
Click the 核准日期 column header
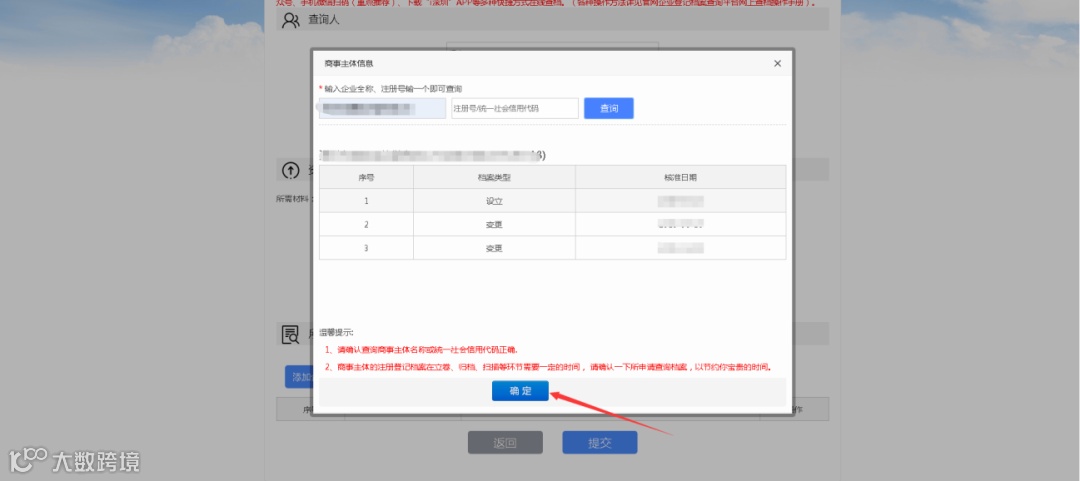pyautogui.click(x=681, y=177)
